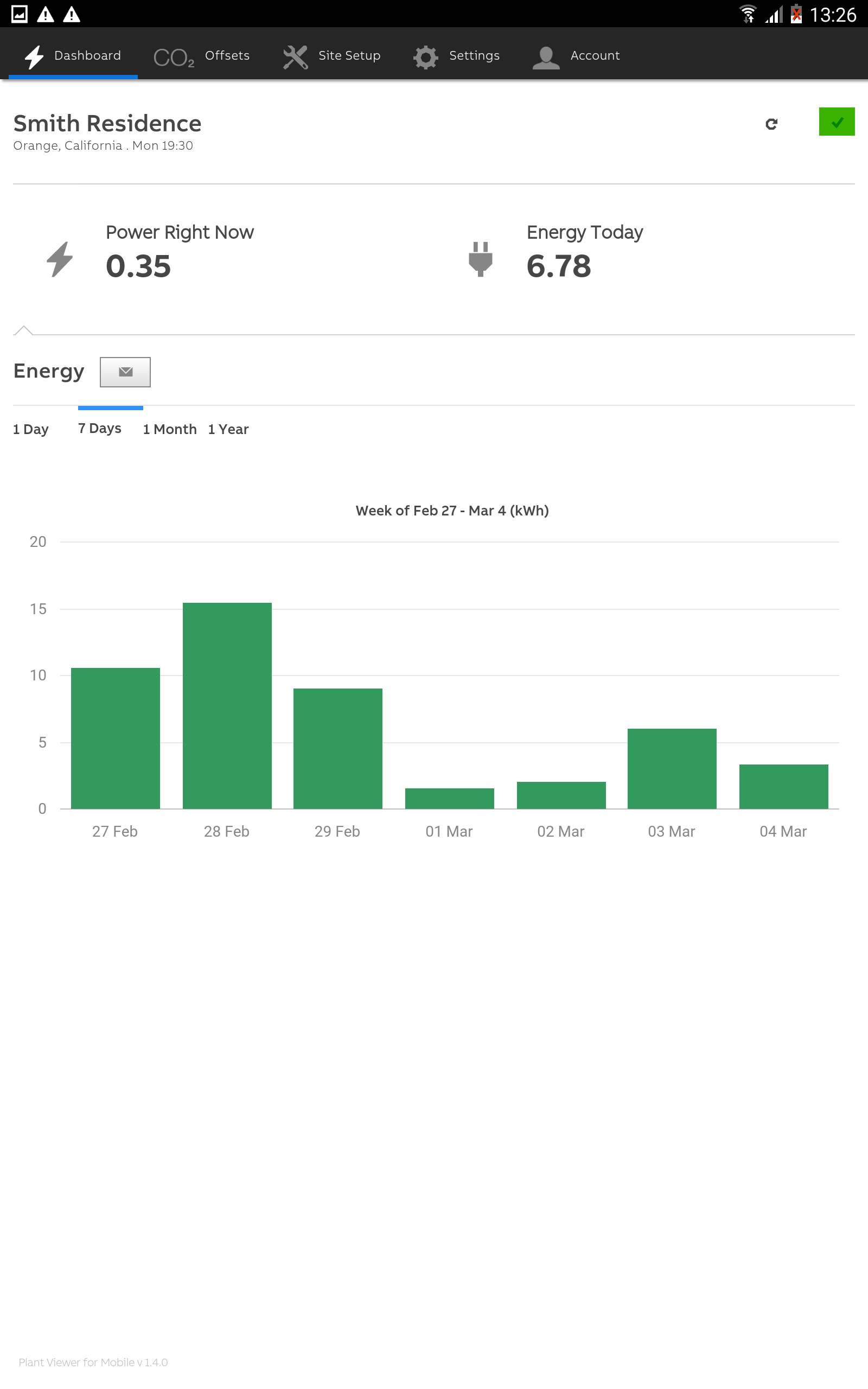Select the 1 Day range

pyautogui.click(x=31, y=429)
